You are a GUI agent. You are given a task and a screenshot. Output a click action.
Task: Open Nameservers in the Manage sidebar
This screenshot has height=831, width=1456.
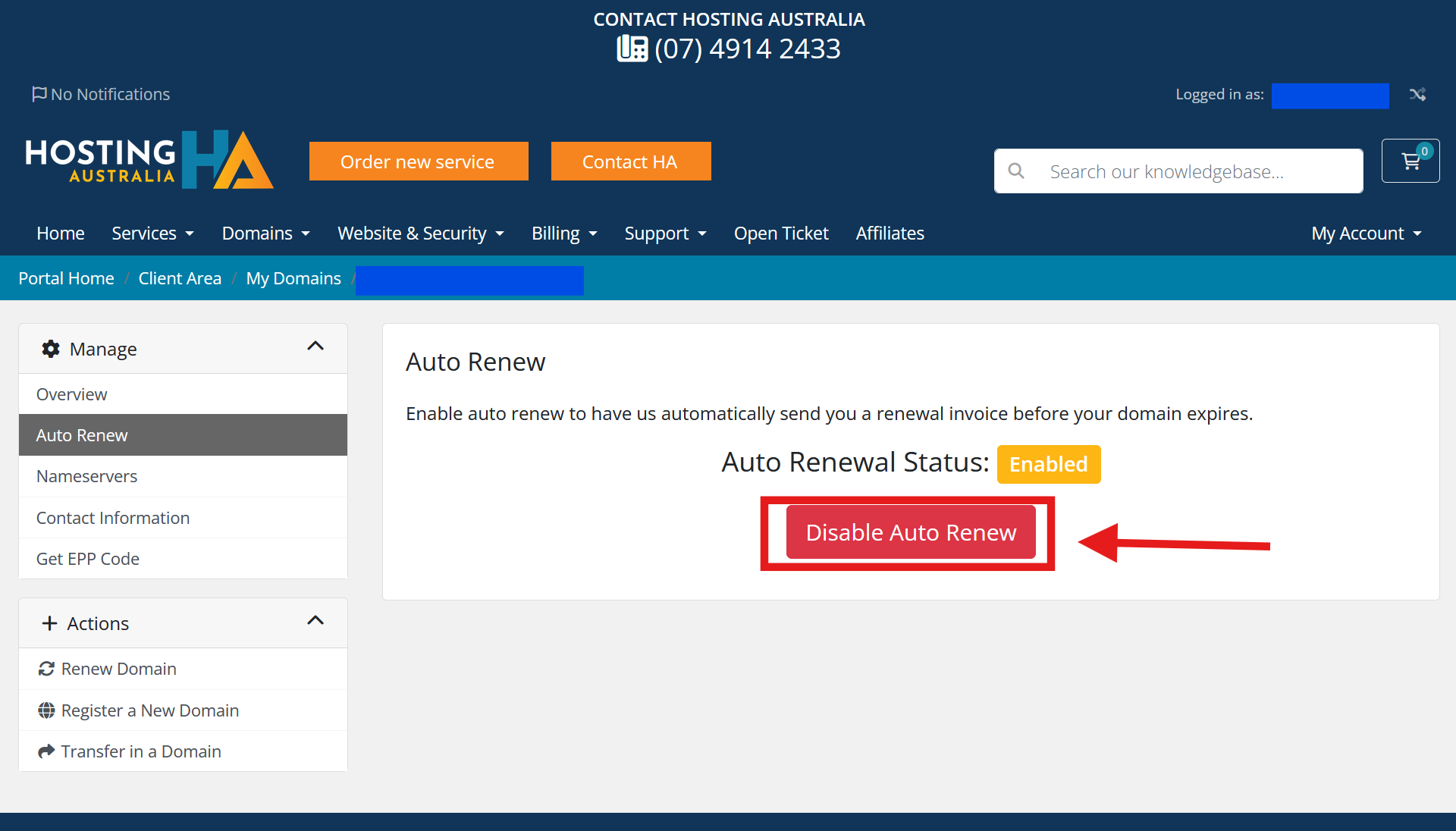coord(183,476)
